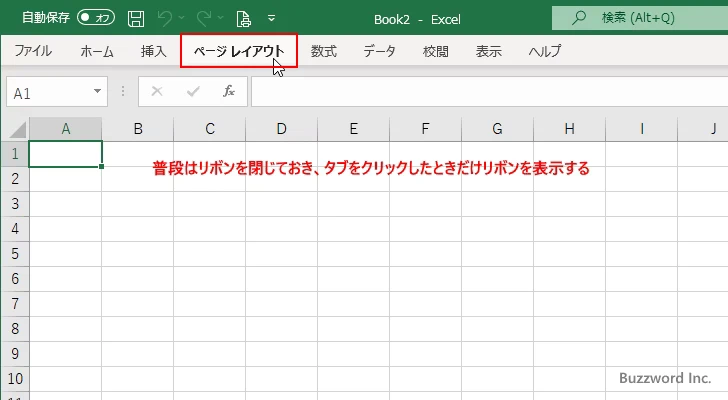Viewport: 728px width, 400px height.
Task: Select column H header
Action: pyautogui.click(x=569, y=129)
